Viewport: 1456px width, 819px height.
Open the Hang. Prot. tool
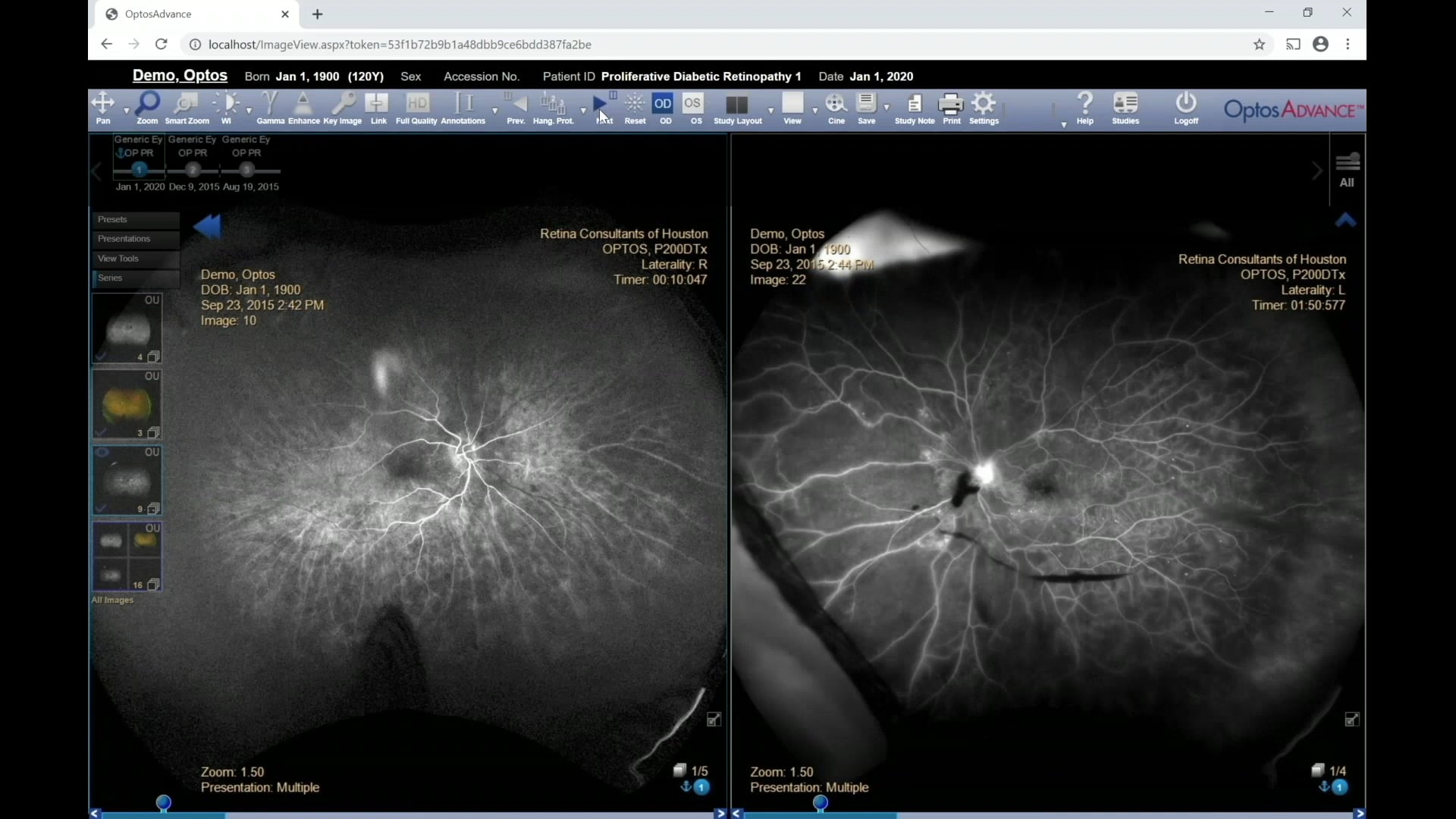pyautogui.click(x=553, y=108)
